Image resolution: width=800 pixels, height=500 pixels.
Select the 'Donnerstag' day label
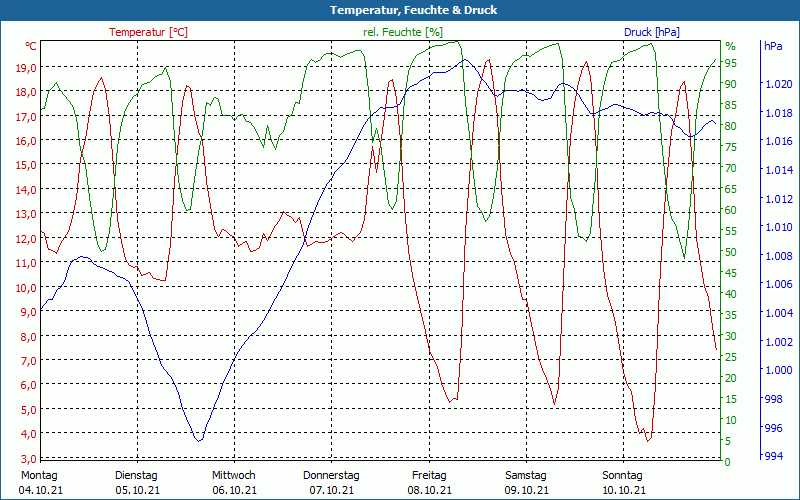click(331, 476)
